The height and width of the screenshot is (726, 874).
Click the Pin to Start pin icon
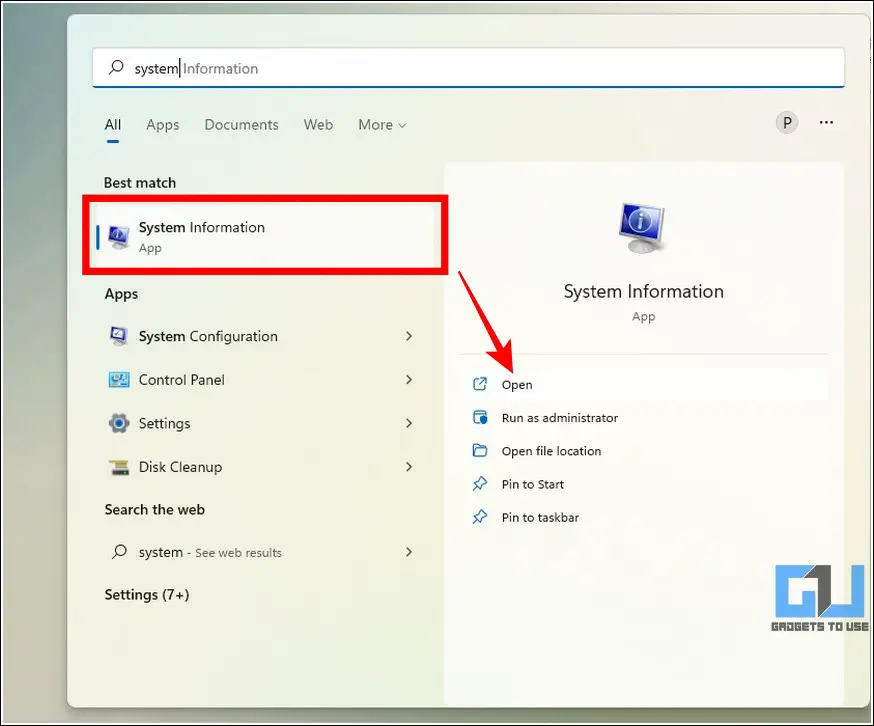480,483
